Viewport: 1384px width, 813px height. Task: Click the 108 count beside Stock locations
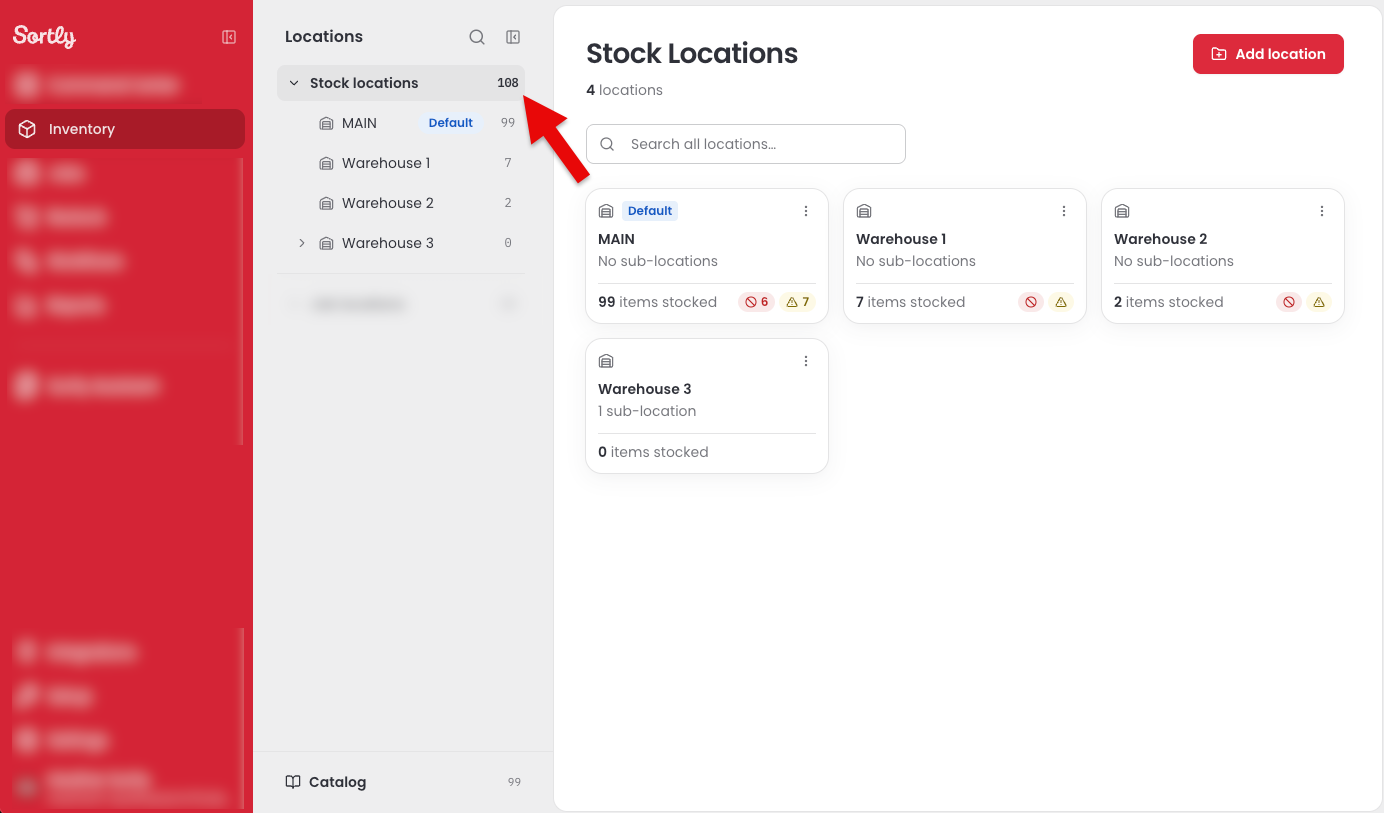click(508, 83)
